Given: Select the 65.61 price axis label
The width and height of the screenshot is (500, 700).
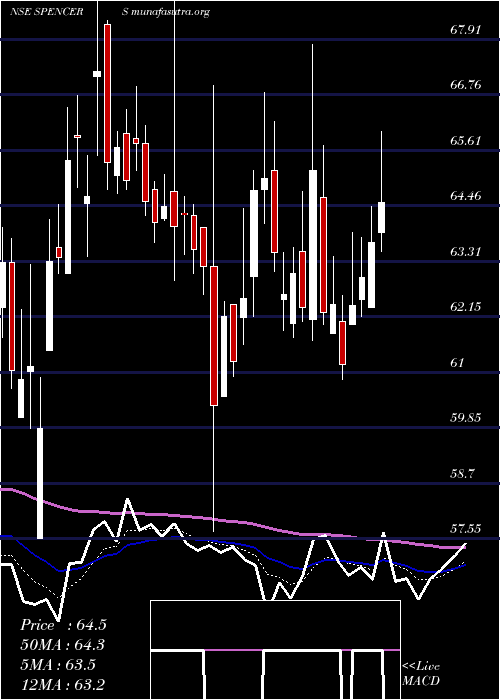Looking at the screenshot, I should tap(466, 141).
